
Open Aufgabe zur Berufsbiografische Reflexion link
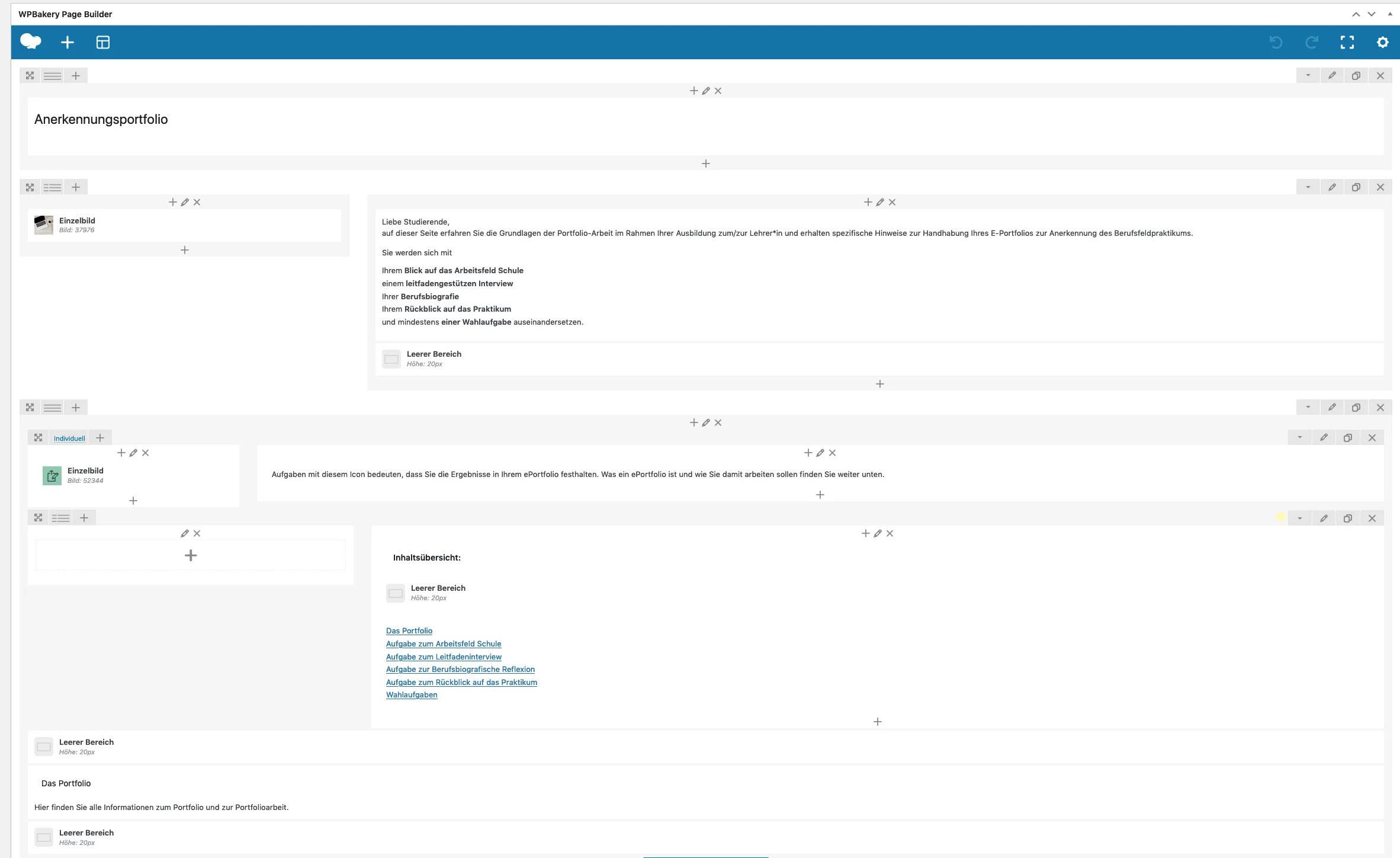tap(460, 670)
